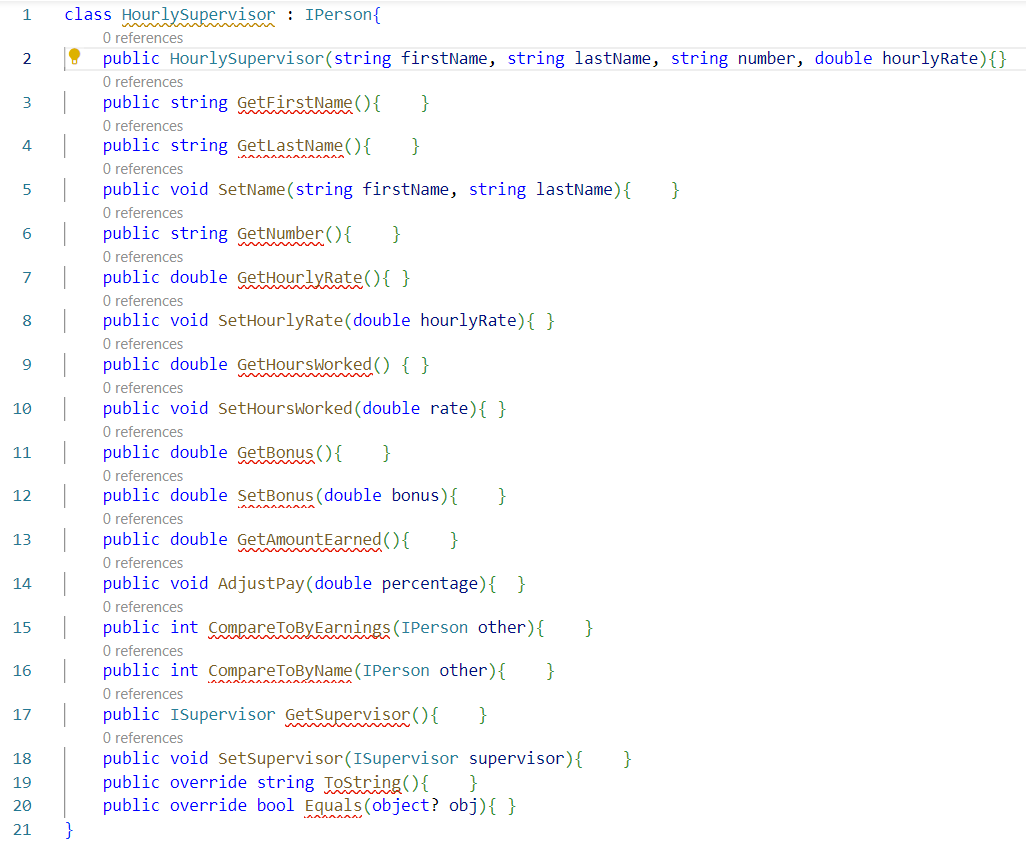This screenshot has height=850, width=1026.
Task: Select the bonus parameter in SetBonus
Action: (416, 495)
